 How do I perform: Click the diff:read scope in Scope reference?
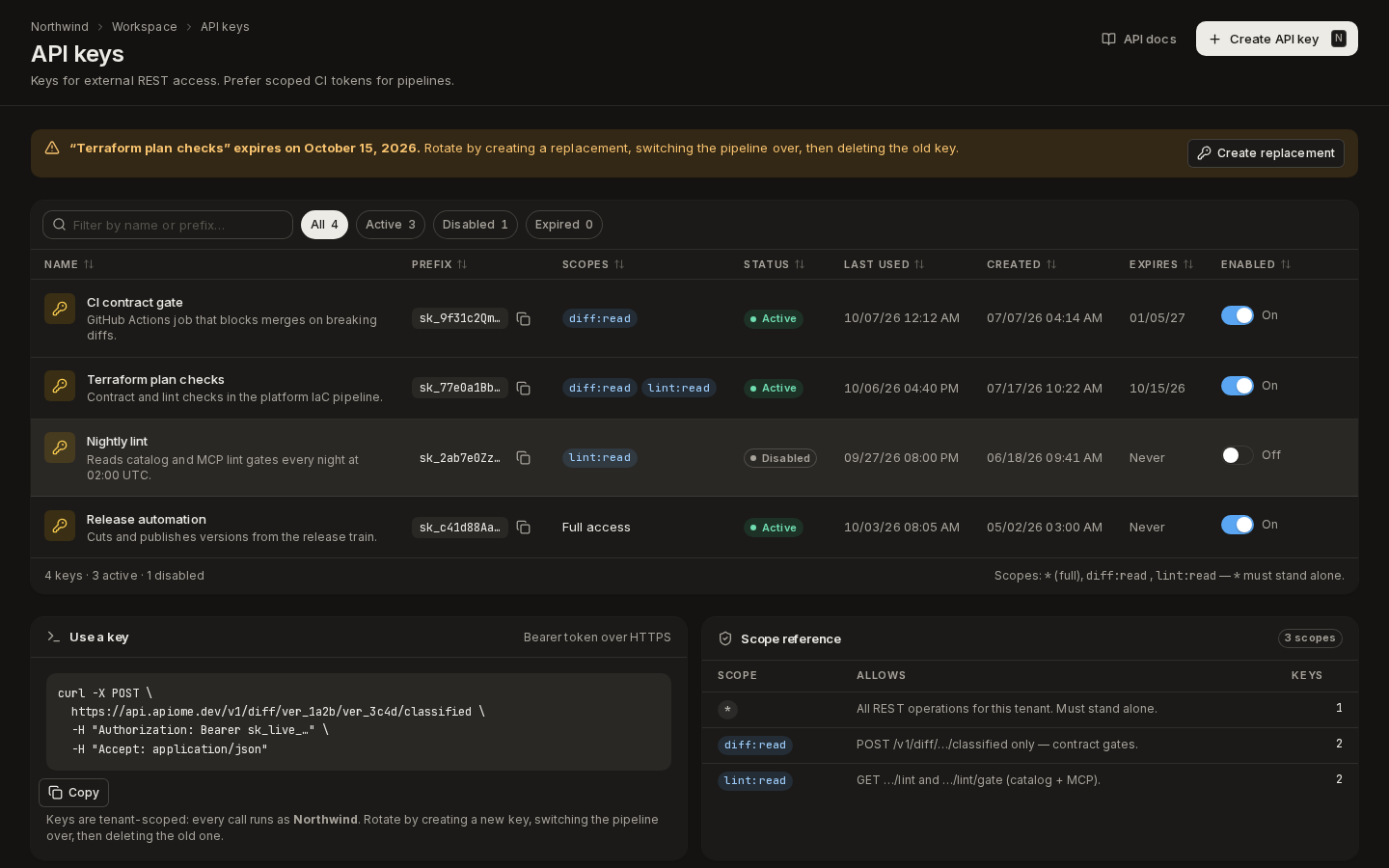[x=755, y=745]
